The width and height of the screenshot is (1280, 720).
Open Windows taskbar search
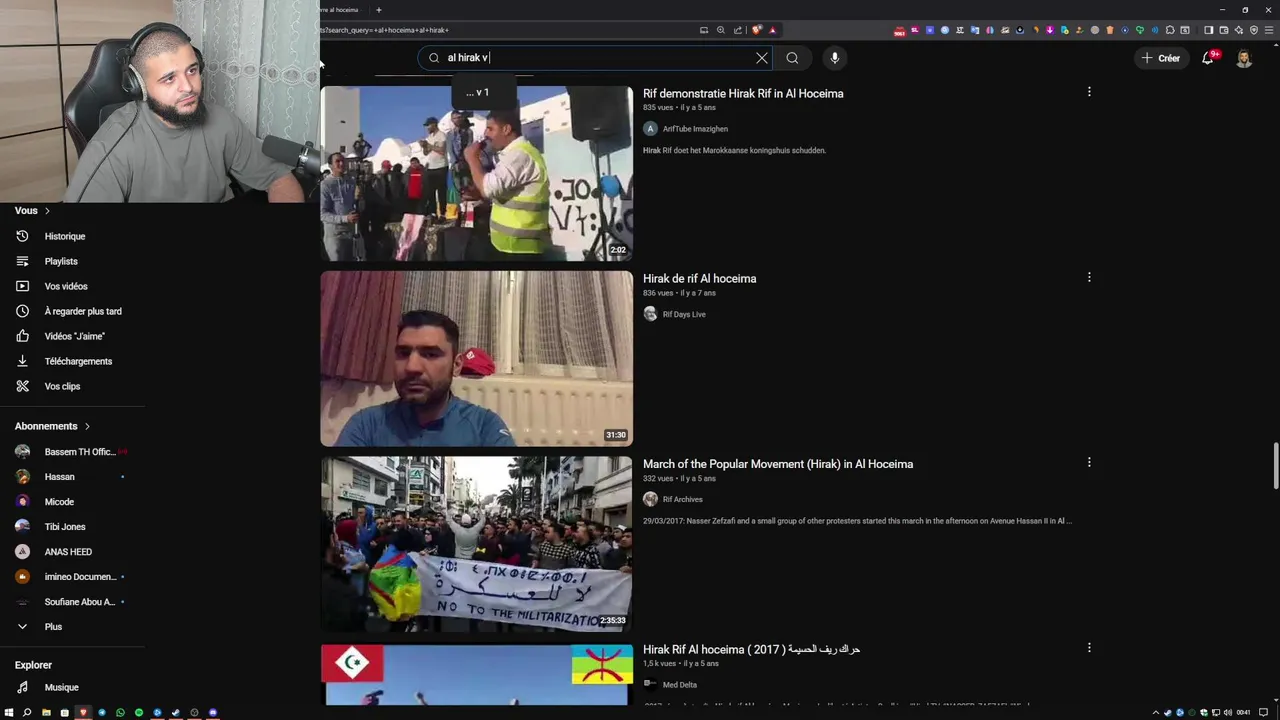click(27, 712)
